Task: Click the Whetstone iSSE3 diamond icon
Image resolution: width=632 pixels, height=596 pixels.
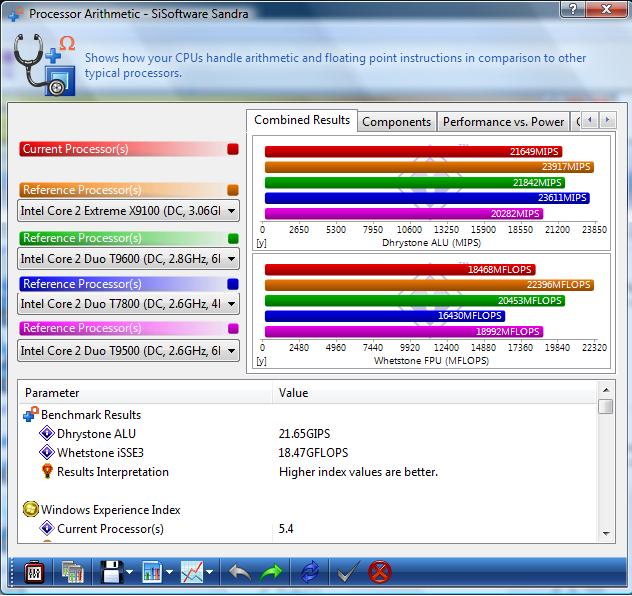Action: (47, 452)
